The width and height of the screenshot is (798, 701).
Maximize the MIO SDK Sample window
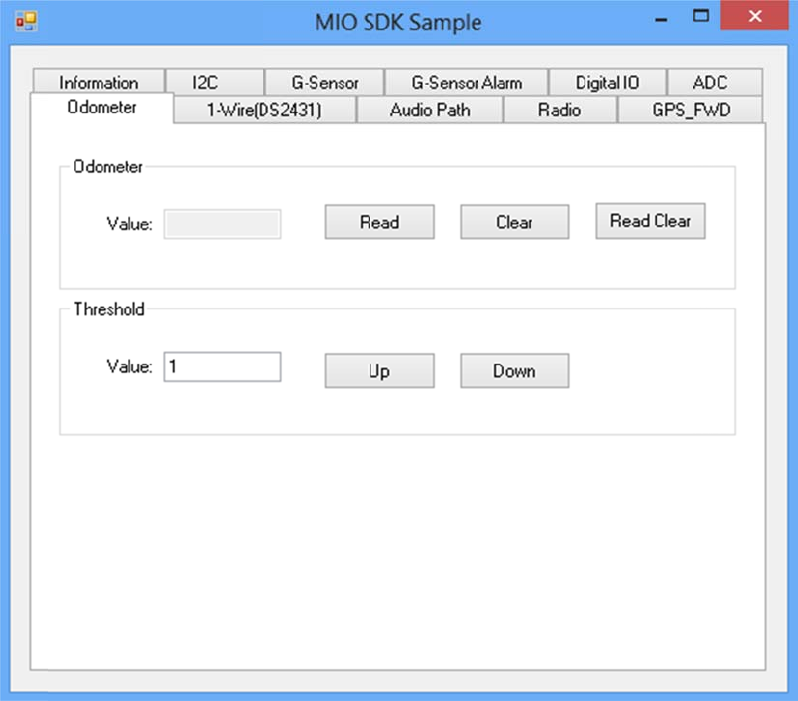[701, 16]
